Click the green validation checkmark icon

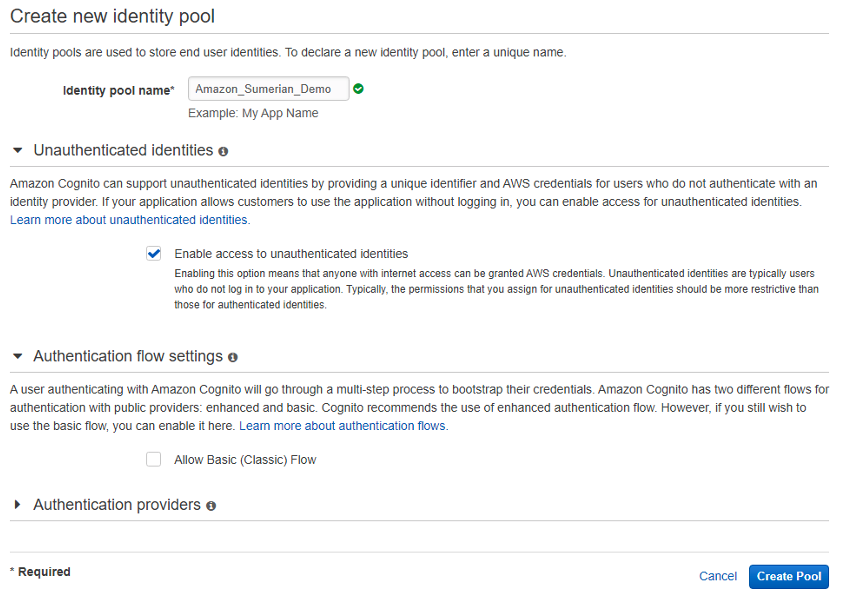359,89
